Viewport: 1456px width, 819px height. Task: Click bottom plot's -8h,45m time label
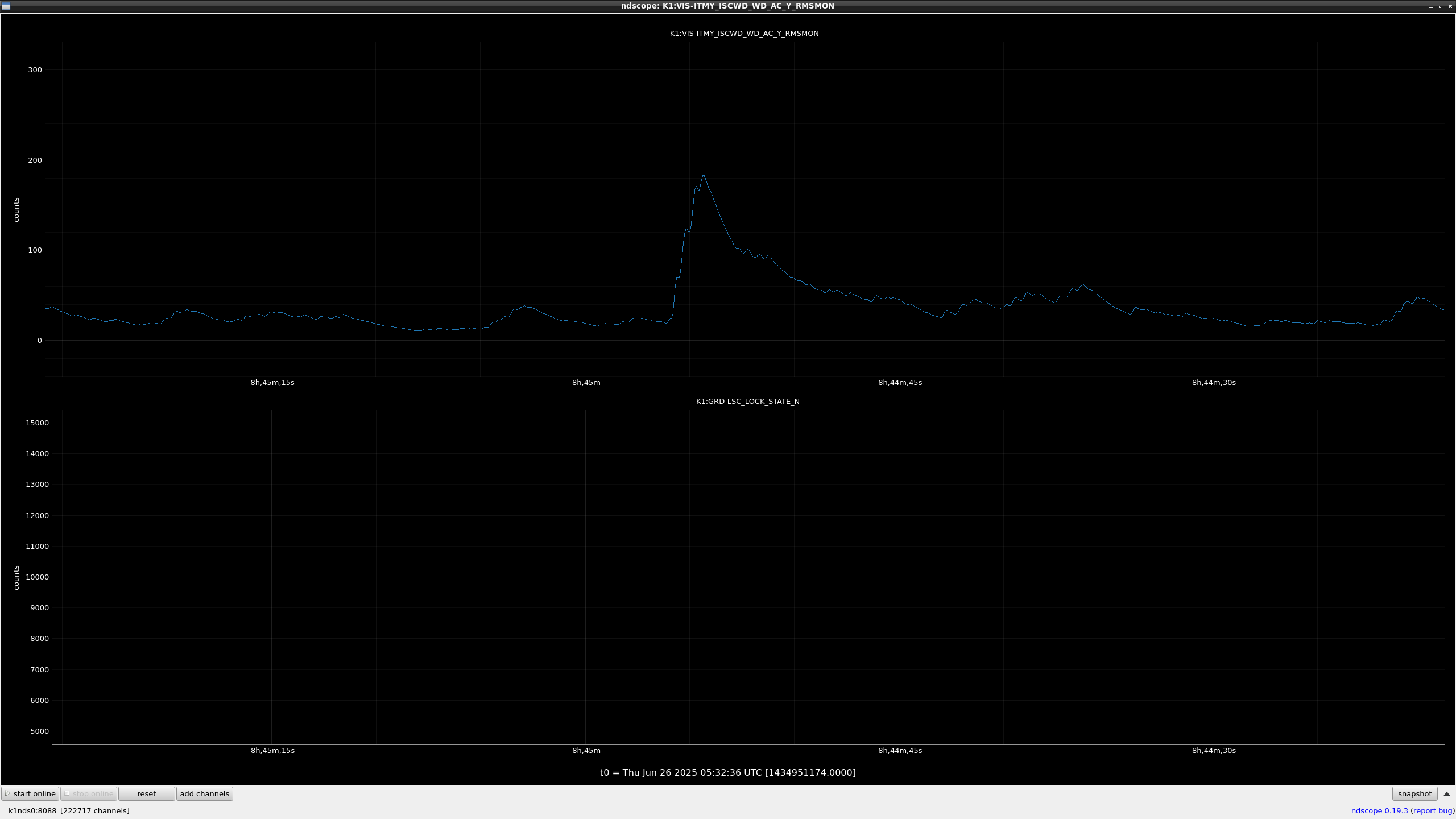click(x=585, y=751)
